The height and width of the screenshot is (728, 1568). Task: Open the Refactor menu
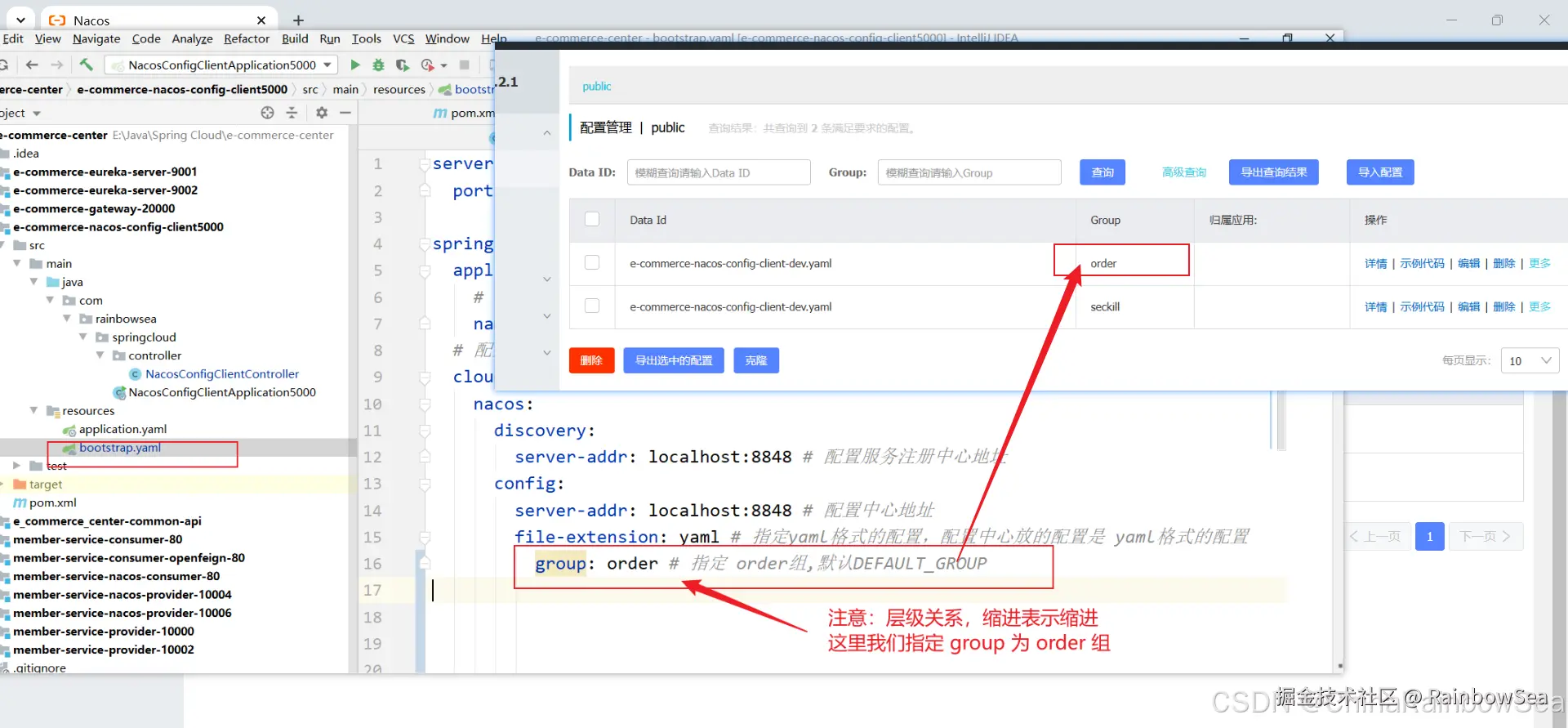(x=247, y=38)
